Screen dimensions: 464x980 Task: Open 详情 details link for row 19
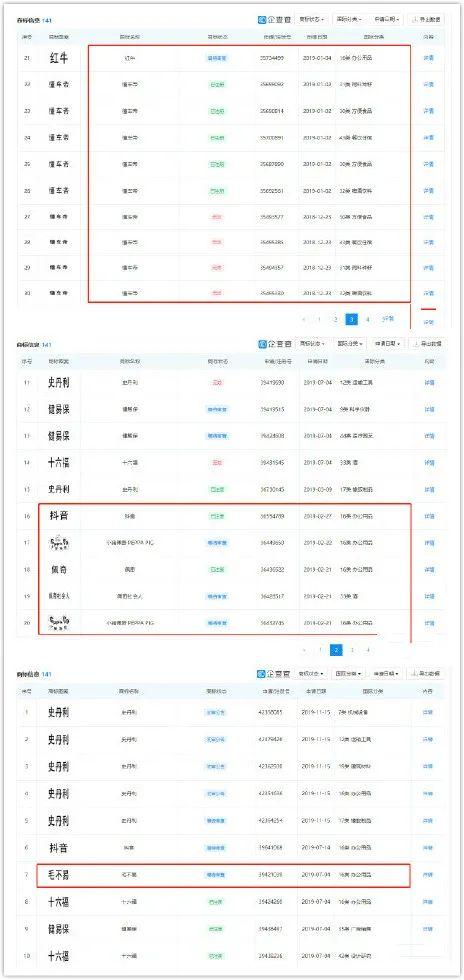pos(428,596)
